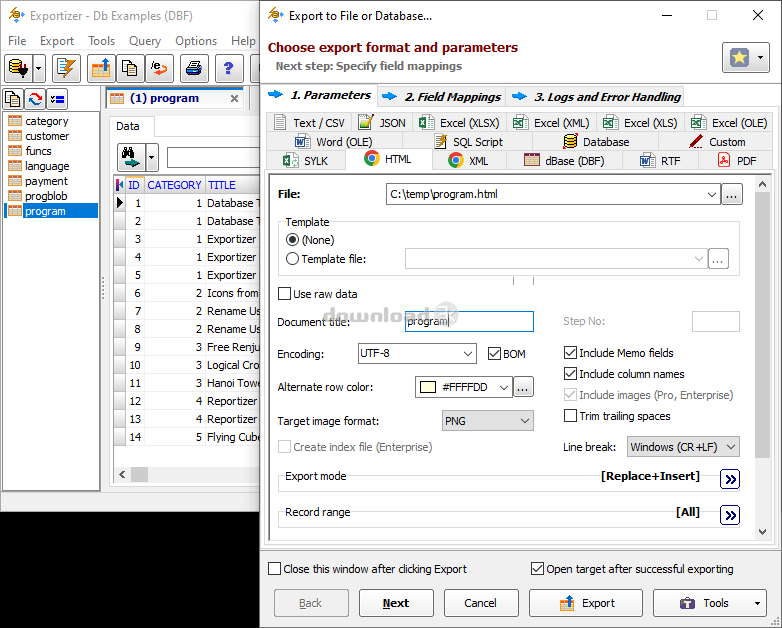782x628 pixels.
Task: Click the Cancel button
Action: (481, 603)
